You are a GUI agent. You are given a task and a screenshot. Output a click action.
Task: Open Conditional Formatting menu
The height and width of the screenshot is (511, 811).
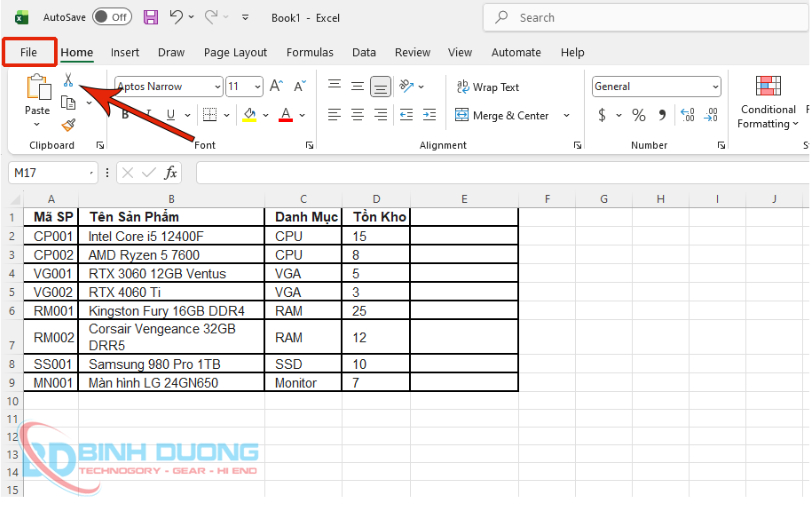(768, 102)
